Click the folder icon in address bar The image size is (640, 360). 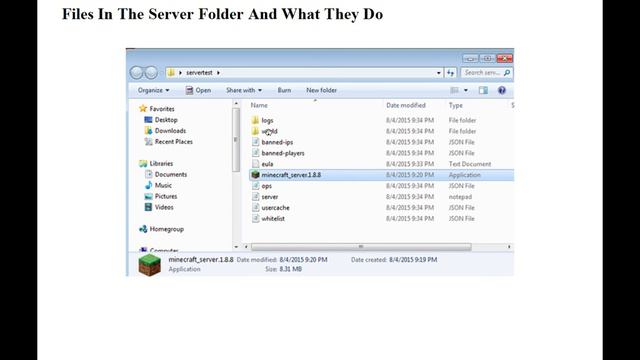(x=171, y=73)
